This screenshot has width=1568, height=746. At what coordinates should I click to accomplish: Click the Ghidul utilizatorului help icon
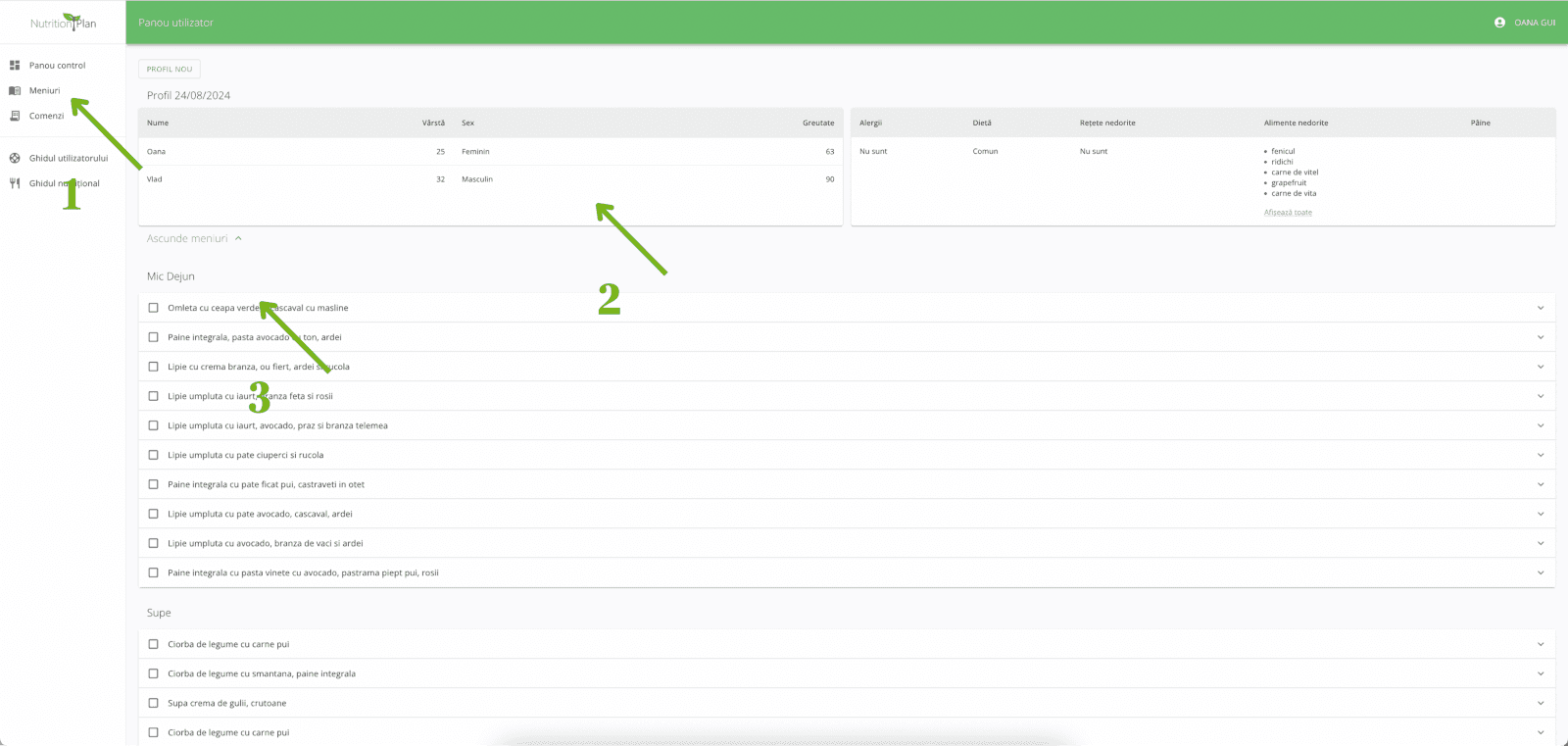point(15,158)
